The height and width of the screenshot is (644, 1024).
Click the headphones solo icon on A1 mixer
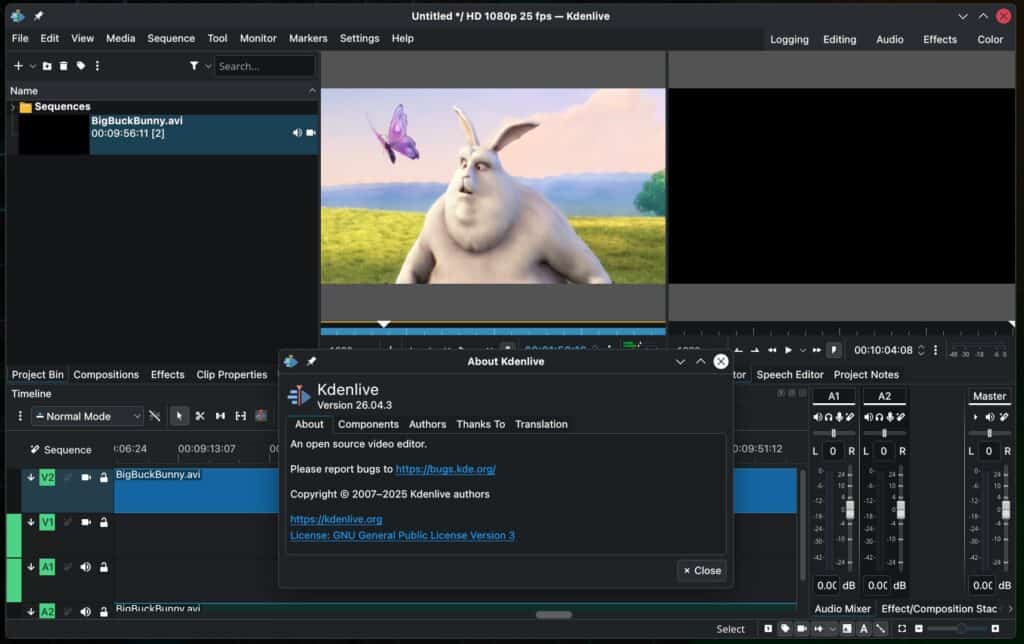pyautogui.click(x=828, y=417)
